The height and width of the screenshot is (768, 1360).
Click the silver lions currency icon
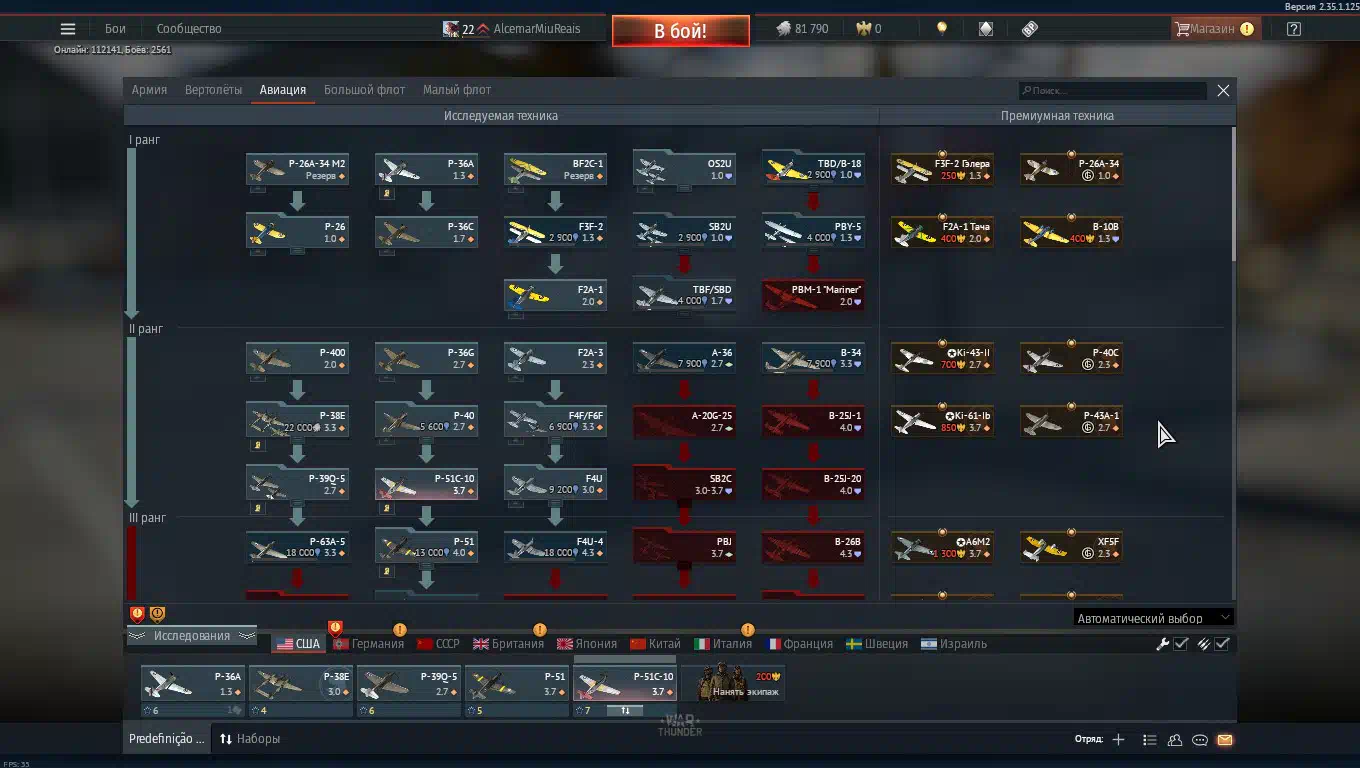[784, 29]
